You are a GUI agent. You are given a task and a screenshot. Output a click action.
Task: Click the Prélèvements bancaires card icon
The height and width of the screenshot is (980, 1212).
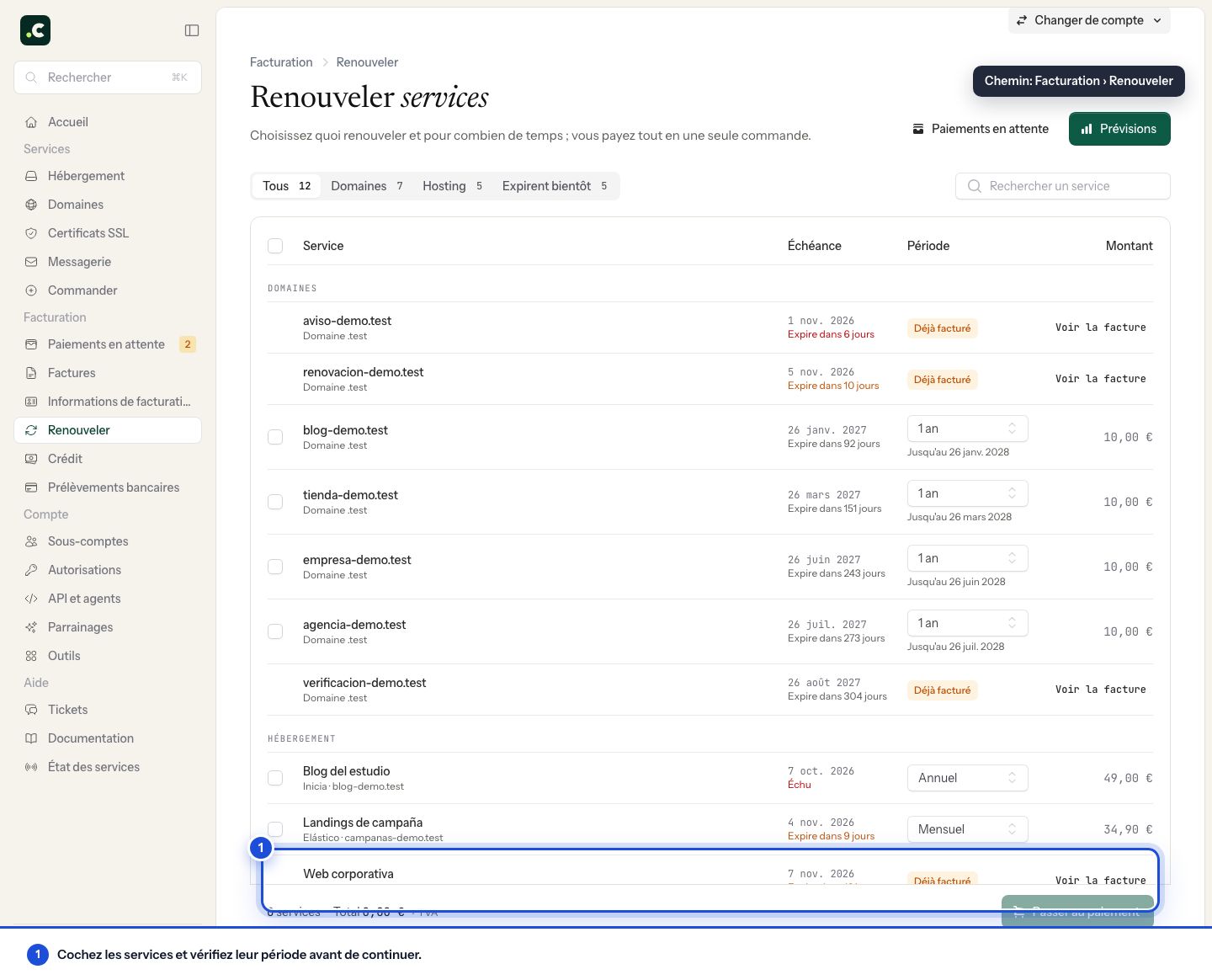click(x=31, y=487)
